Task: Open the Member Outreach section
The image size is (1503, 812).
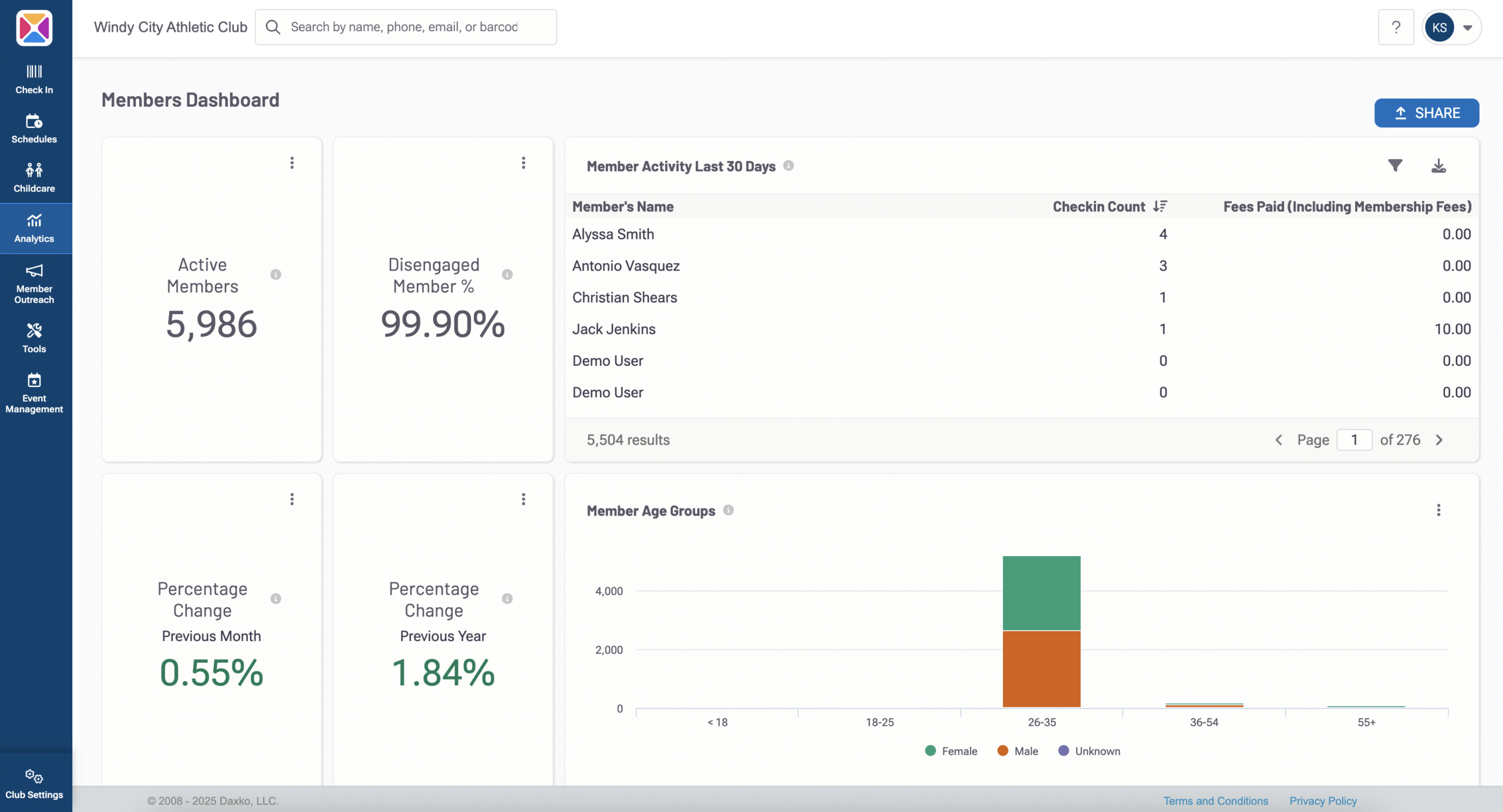Action: click(x=34, y=284)
